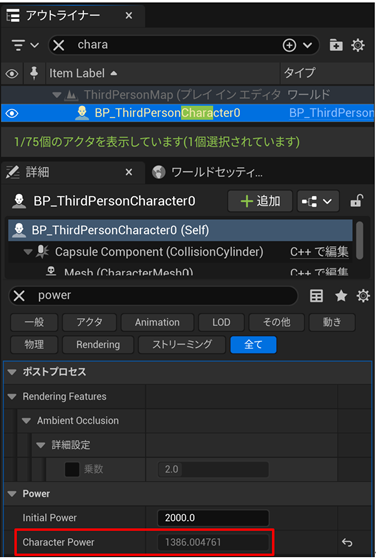Viewport: 376px width, 558px height.
Task: Close the 詳細 tab
Action: (129, 173)
